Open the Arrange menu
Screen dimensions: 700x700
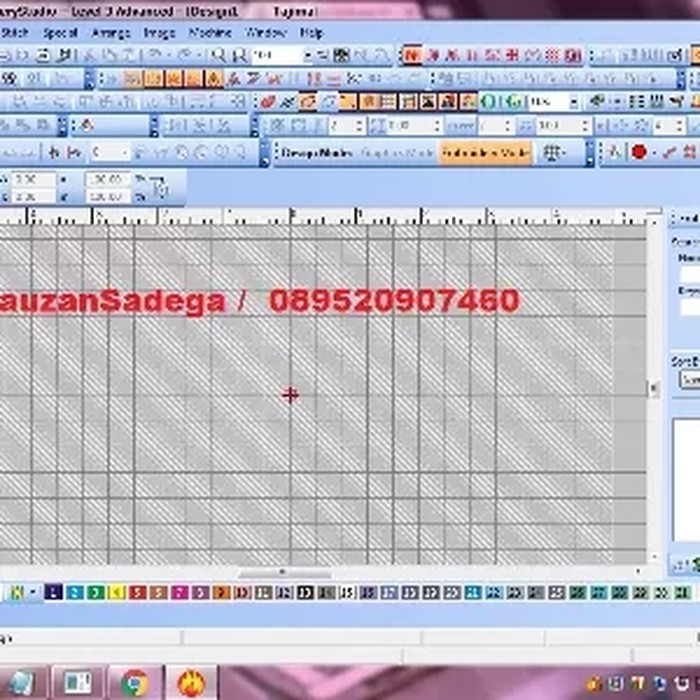point(111,33)
